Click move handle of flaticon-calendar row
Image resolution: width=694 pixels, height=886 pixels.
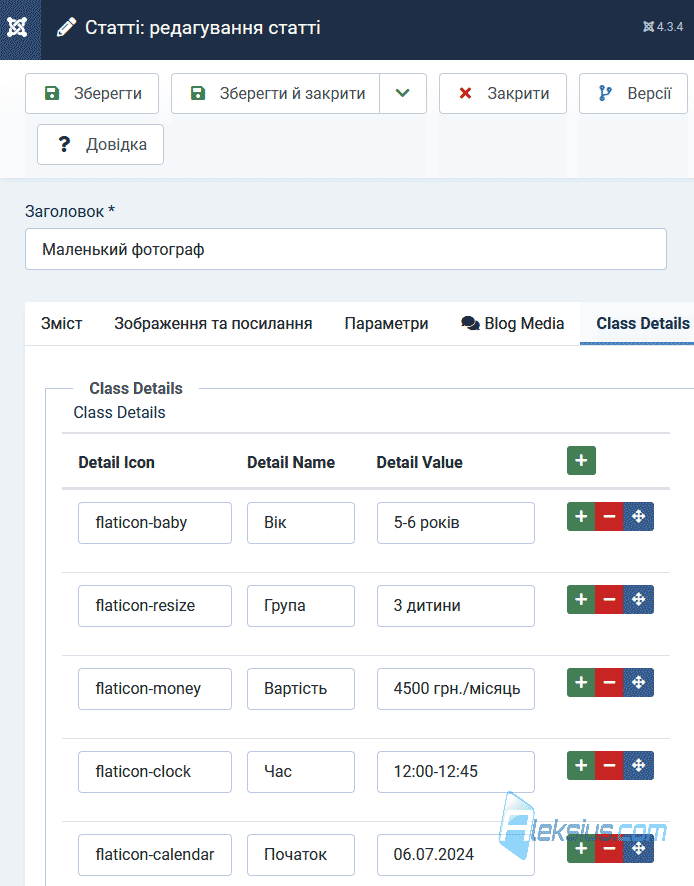click(x=639, y=849)
